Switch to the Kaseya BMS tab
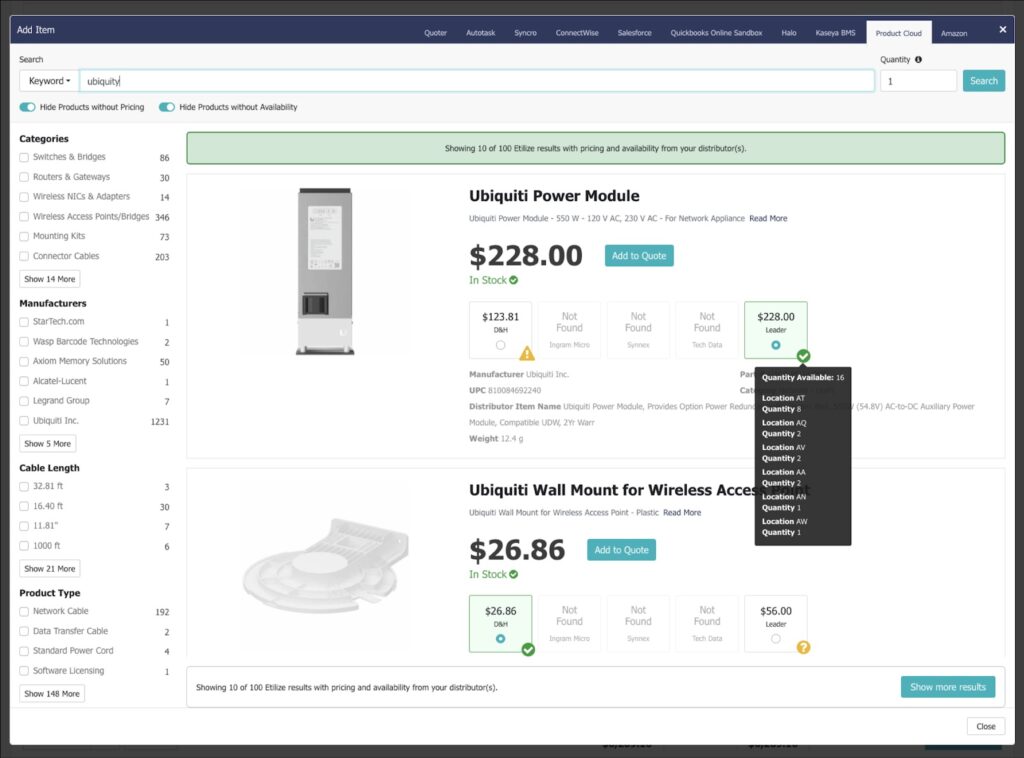1024x758 pixels. pos(835,33)
